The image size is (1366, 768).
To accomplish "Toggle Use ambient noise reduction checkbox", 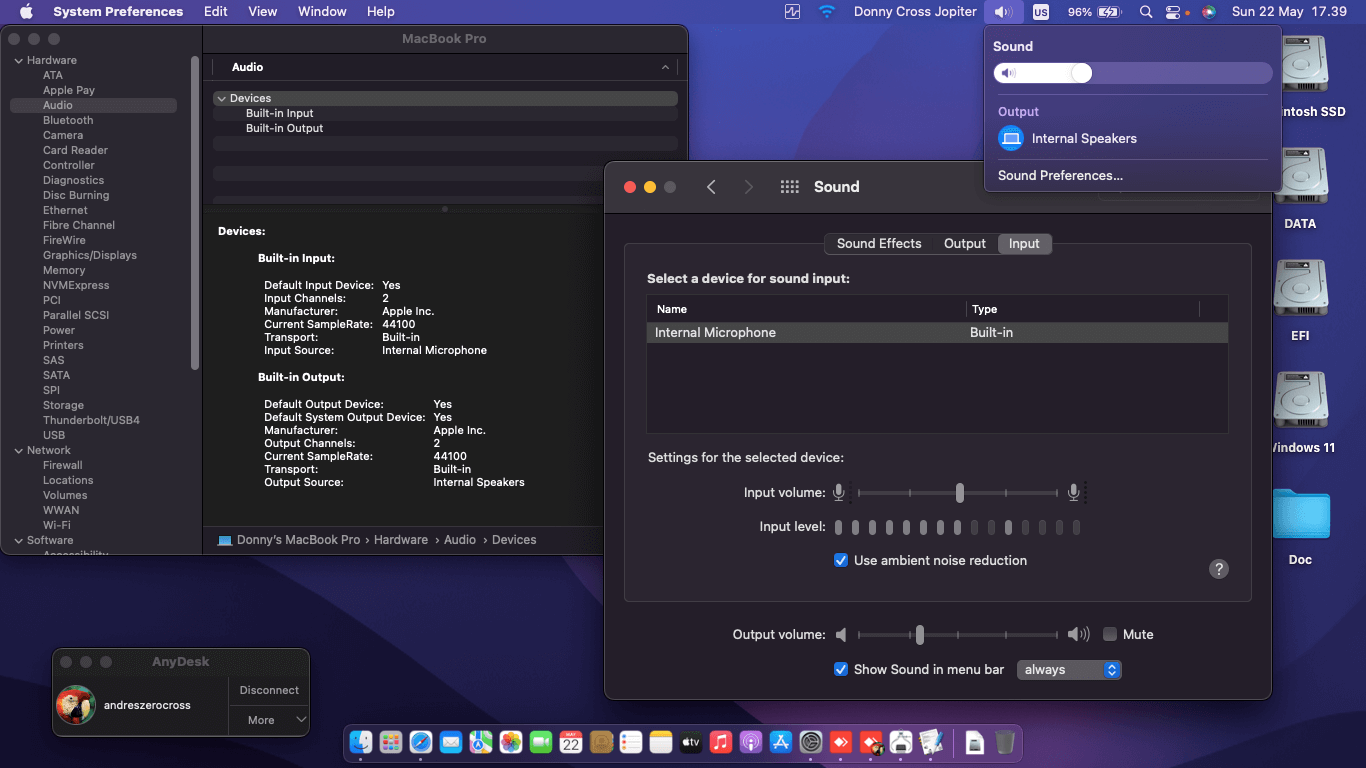I will (841, 560).
